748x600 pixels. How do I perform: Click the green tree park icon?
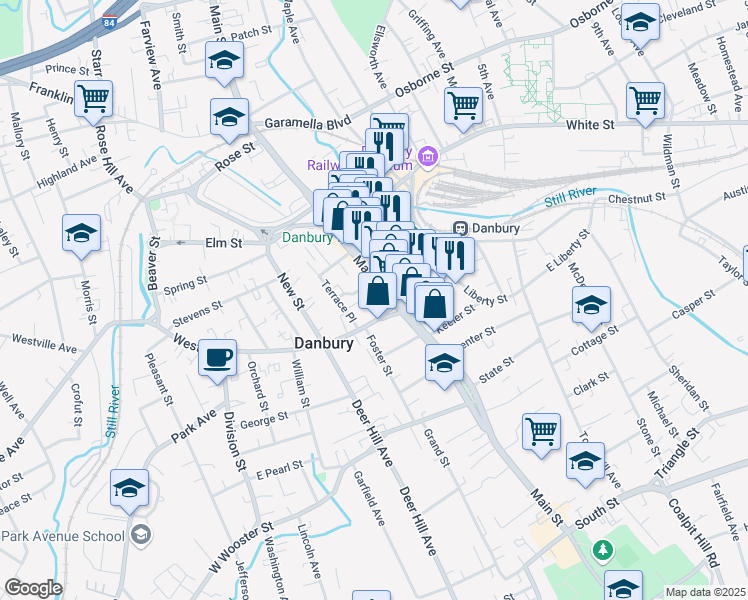click(603, 550)
